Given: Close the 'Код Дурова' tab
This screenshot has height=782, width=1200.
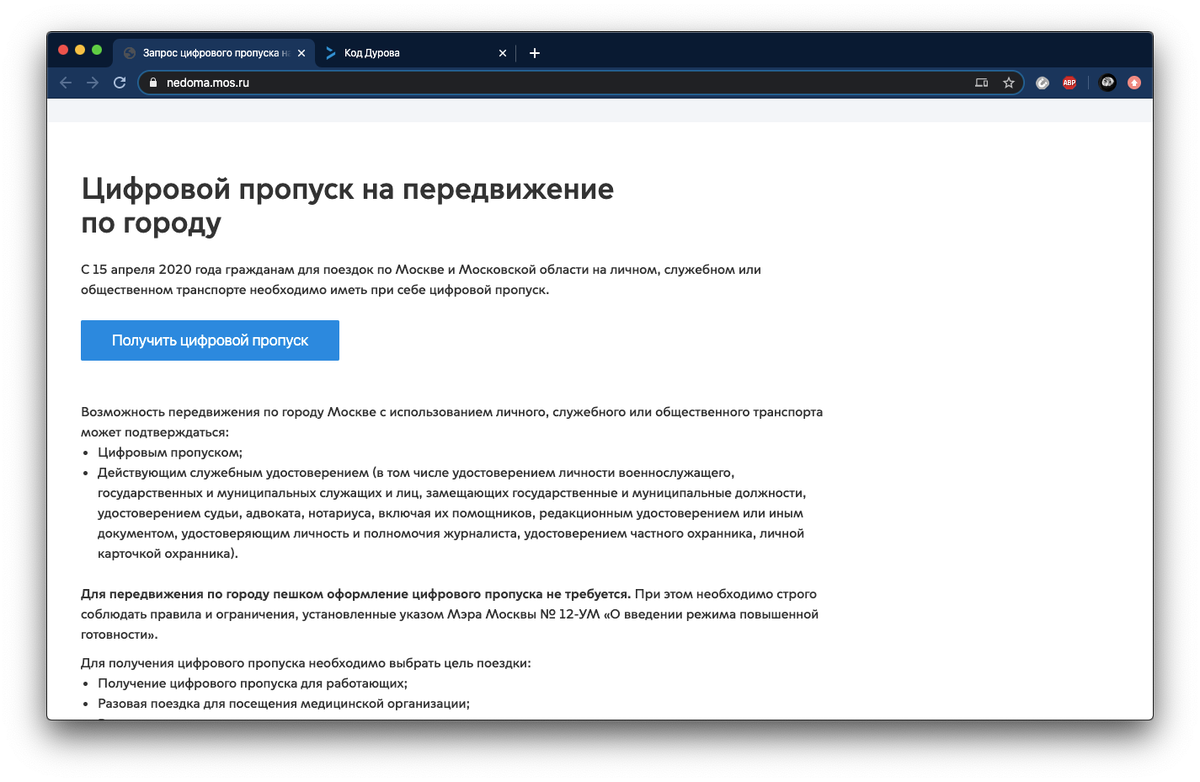Looking at the screenshot, I should coord(503,53).
